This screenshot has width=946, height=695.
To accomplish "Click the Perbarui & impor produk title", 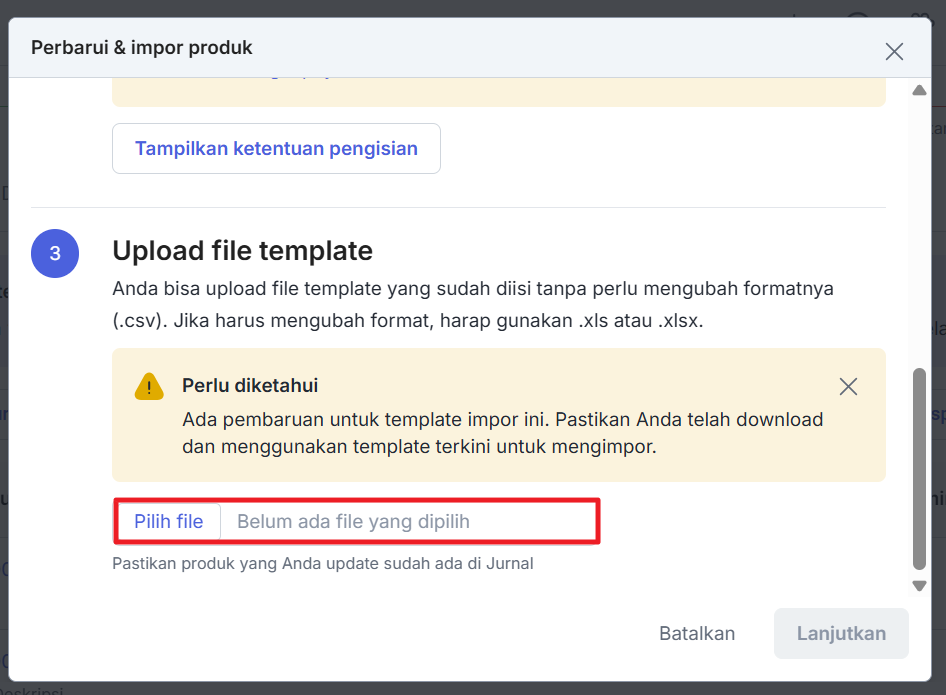I will [142, 48].
